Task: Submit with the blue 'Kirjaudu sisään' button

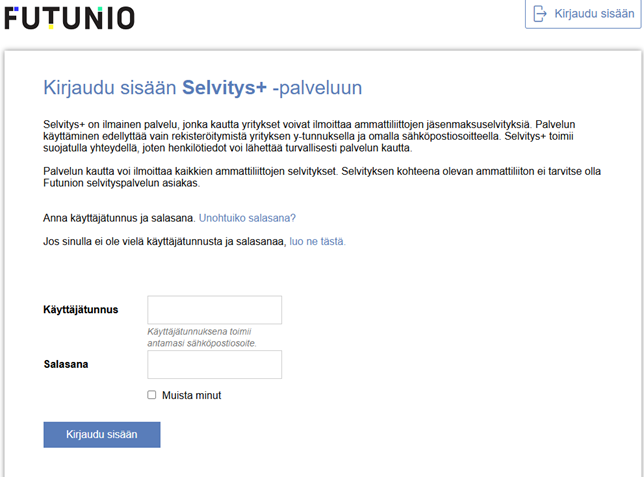Action: [101, 434]
